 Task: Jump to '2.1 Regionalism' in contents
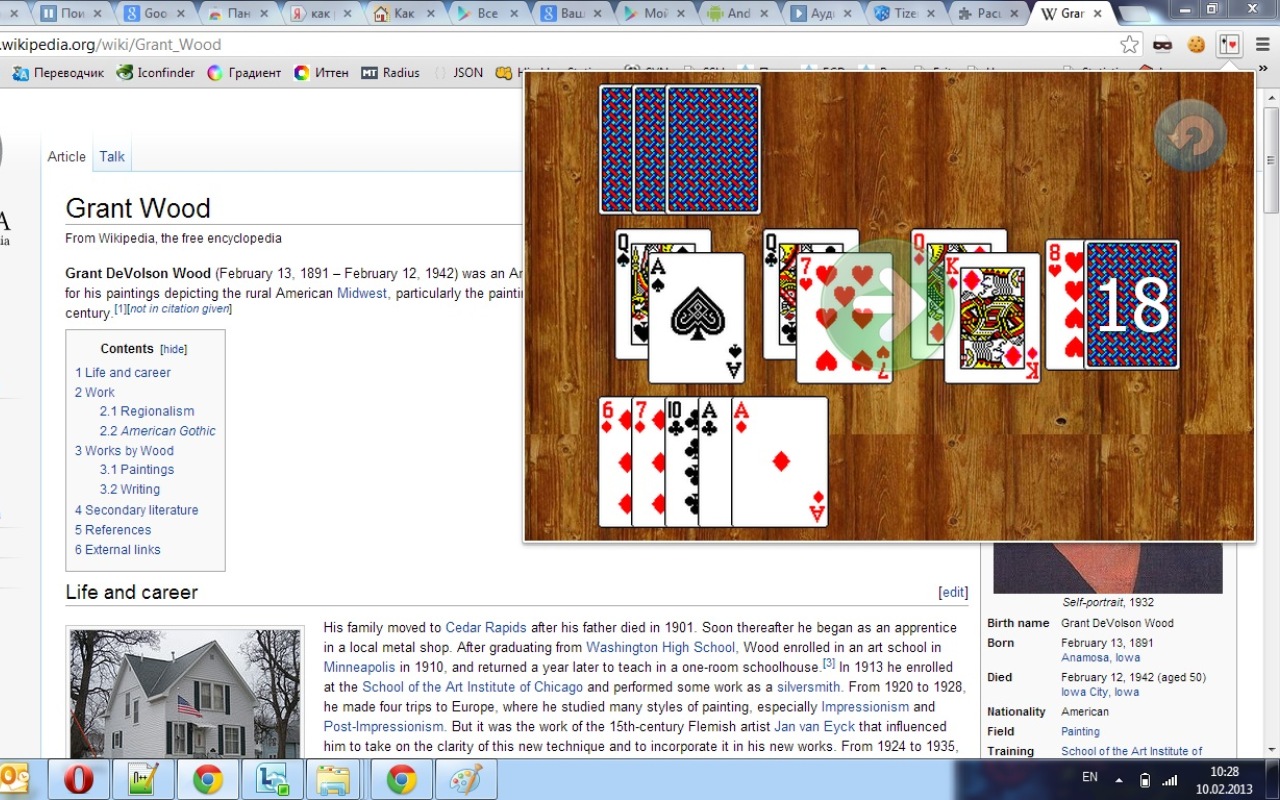click(x=147, y=411)
